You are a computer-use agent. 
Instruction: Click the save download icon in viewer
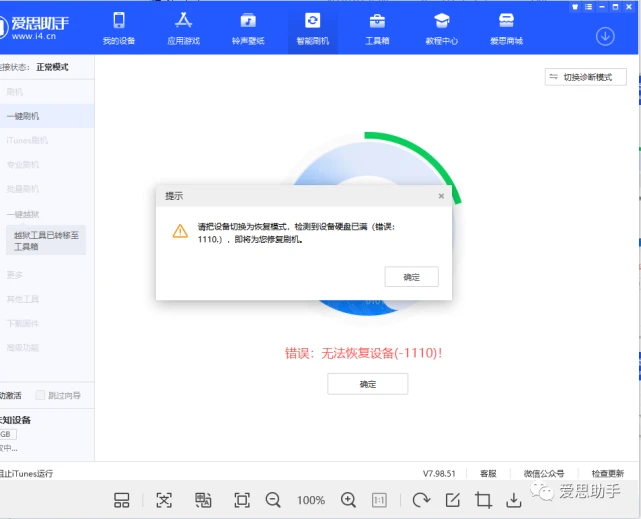513,500
